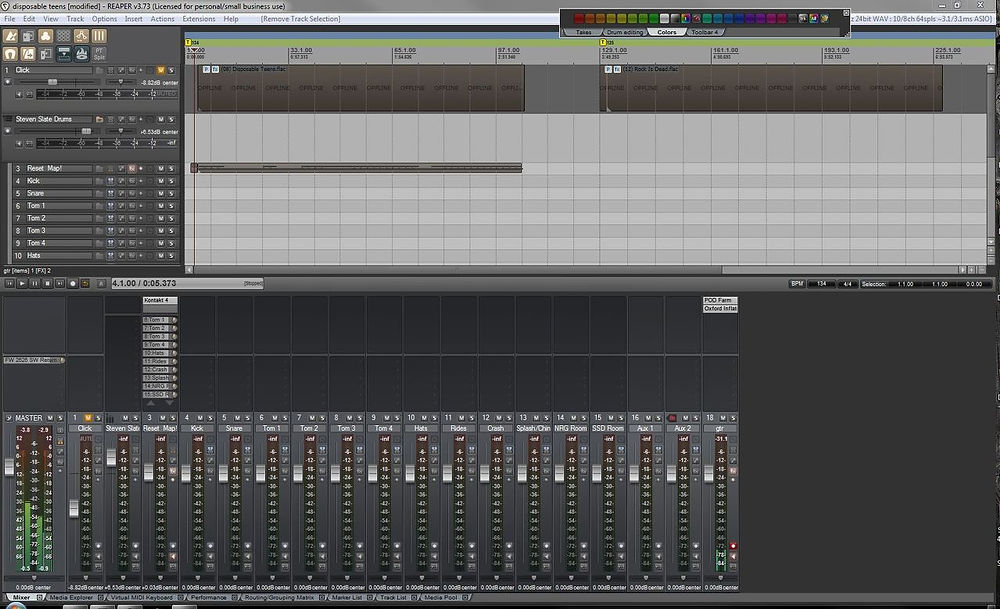Click the Steven Slate Drums track volume fader
The image size is (1000, 609).
[87, 131]
